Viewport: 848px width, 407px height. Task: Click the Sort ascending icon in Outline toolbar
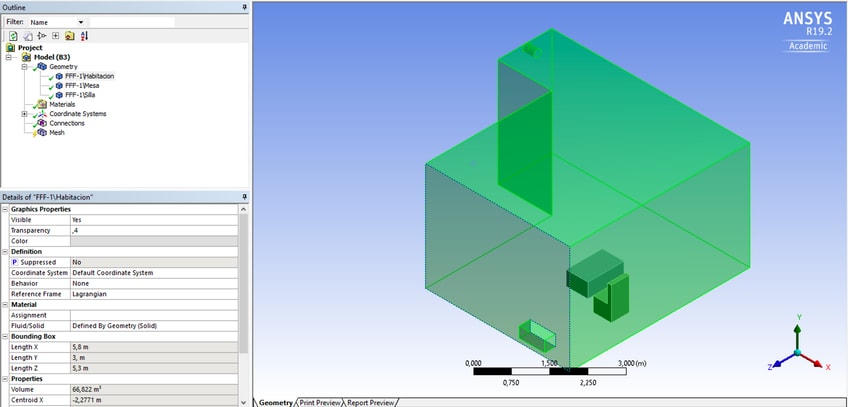[x=84, y=36]
